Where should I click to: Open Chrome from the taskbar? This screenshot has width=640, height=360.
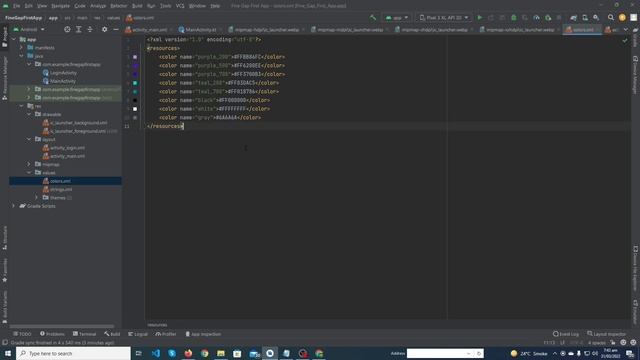204,353
